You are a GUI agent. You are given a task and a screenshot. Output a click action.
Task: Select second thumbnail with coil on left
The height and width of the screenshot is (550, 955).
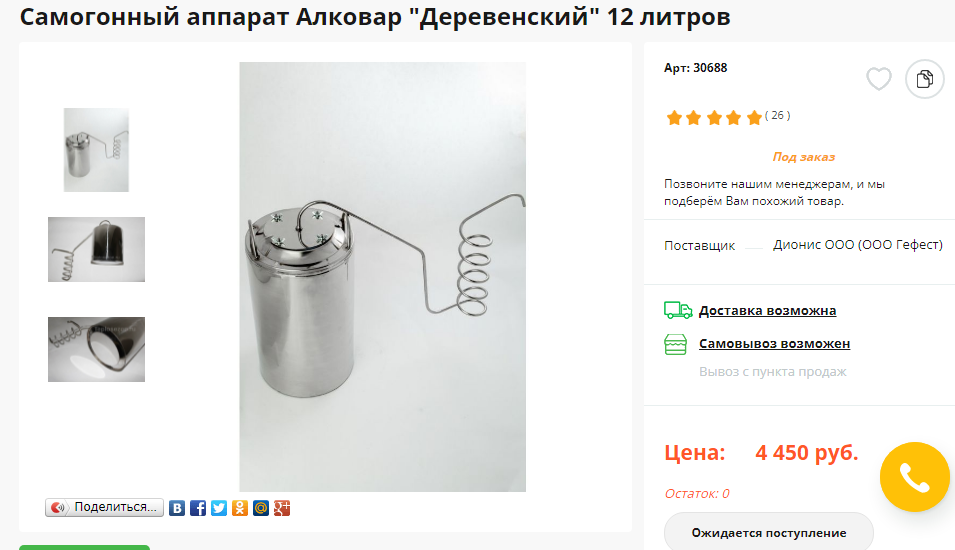96,249
